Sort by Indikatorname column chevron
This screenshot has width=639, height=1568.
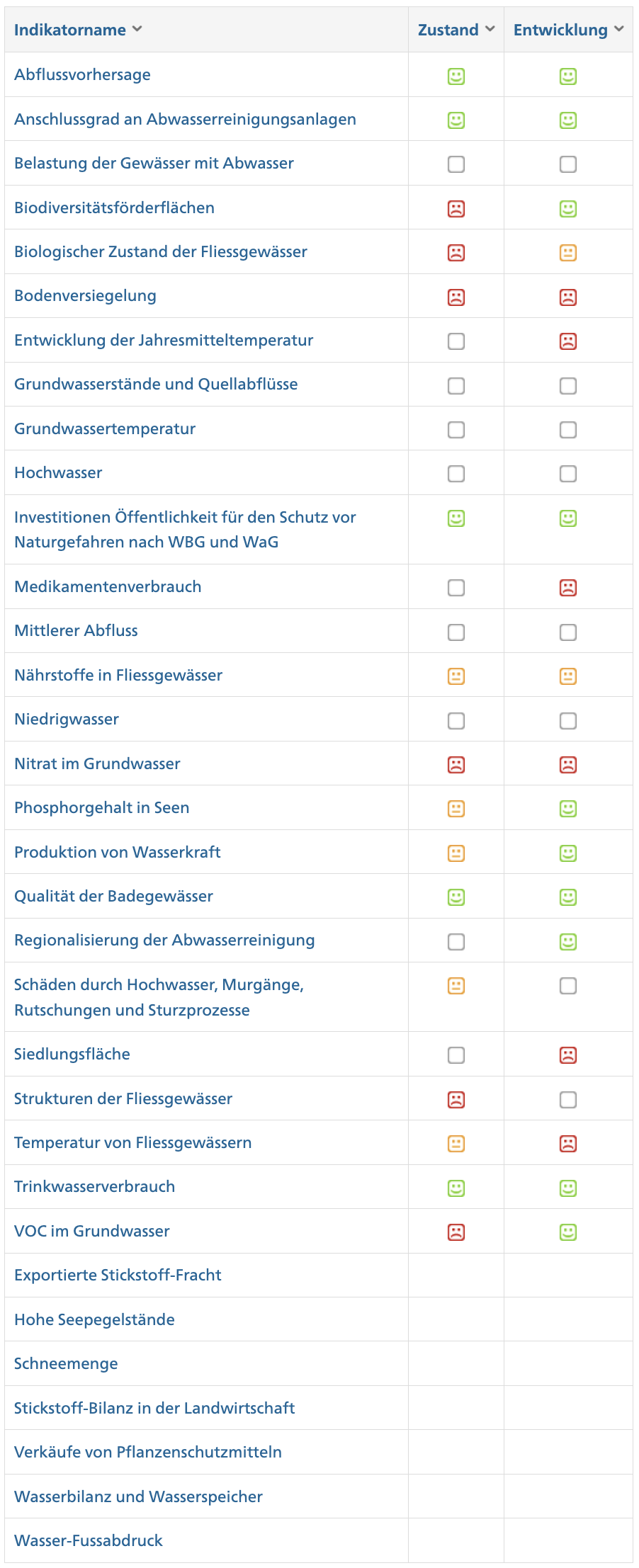[137, 29]
